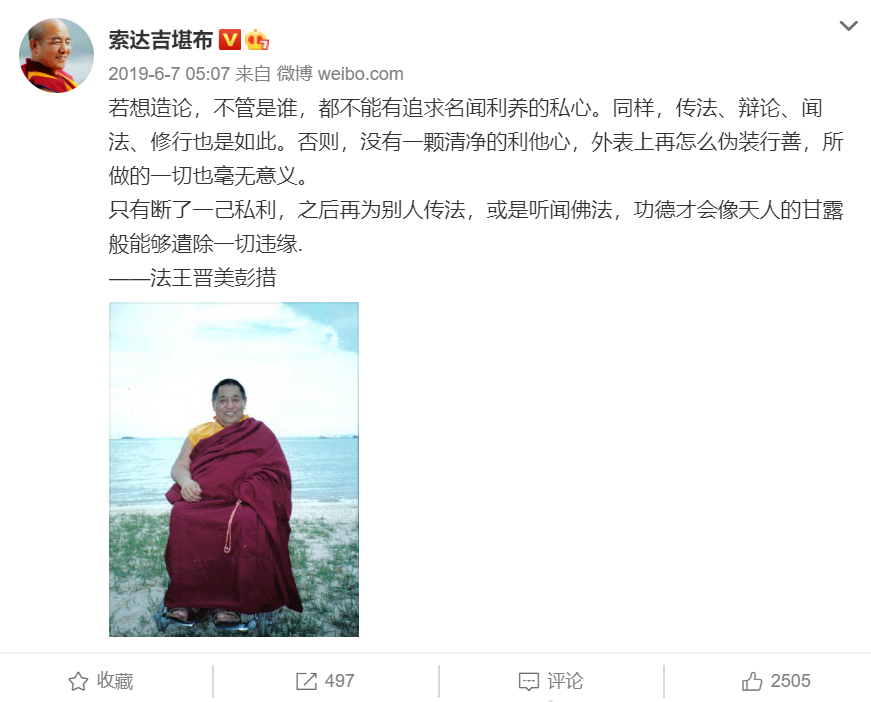Open the post timestamp 2019-6-7 05:07
This screenshot has height=702, width=871.
[x=169, y=74]
